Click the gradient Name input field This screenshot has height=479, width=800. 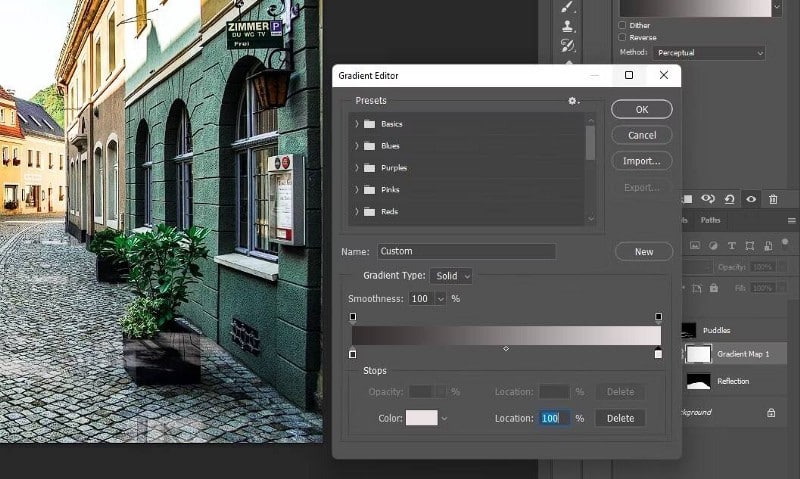[466, 251]
